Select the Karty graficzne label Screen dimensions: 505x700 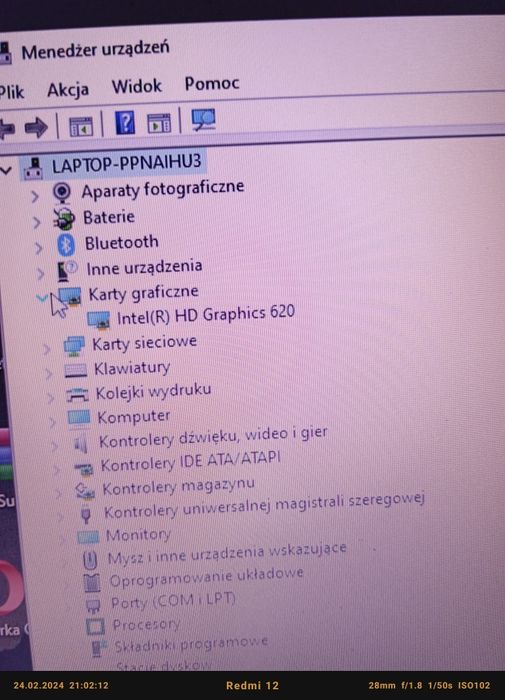coord(143,293)
